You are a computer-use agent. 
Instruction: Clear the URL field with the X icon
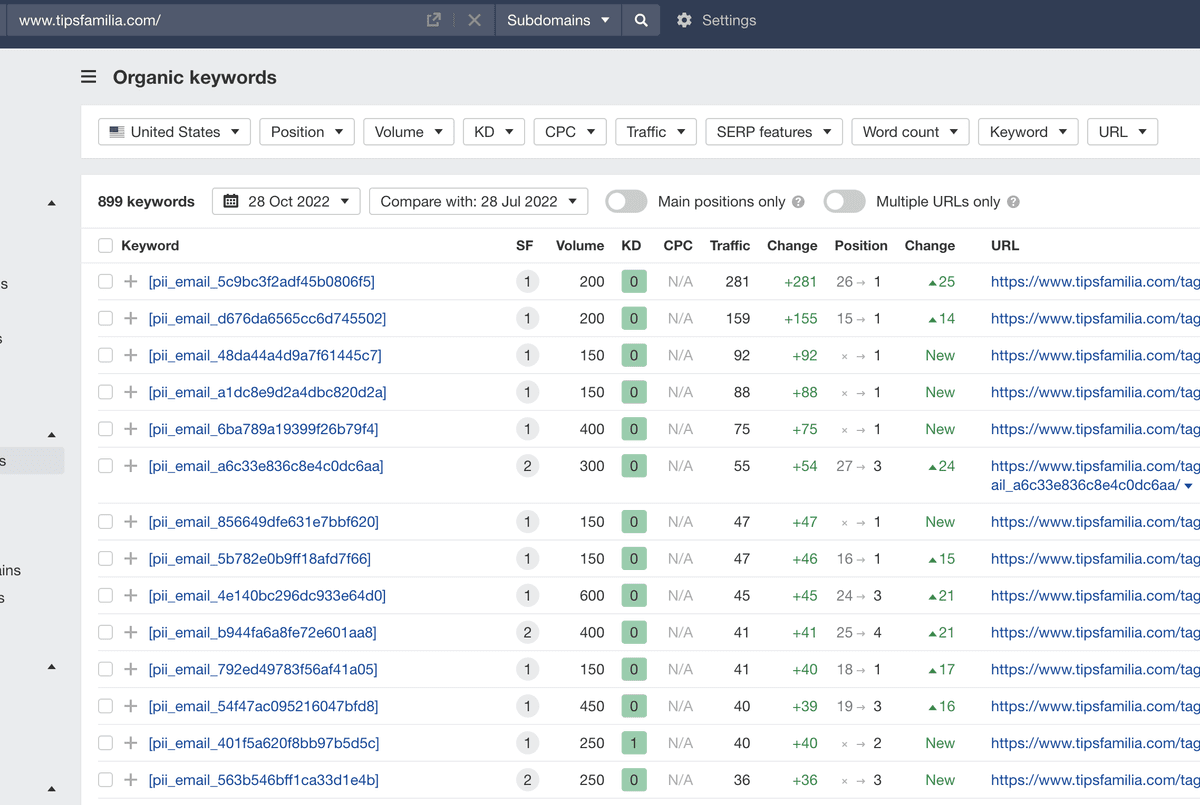pos(474,20)
